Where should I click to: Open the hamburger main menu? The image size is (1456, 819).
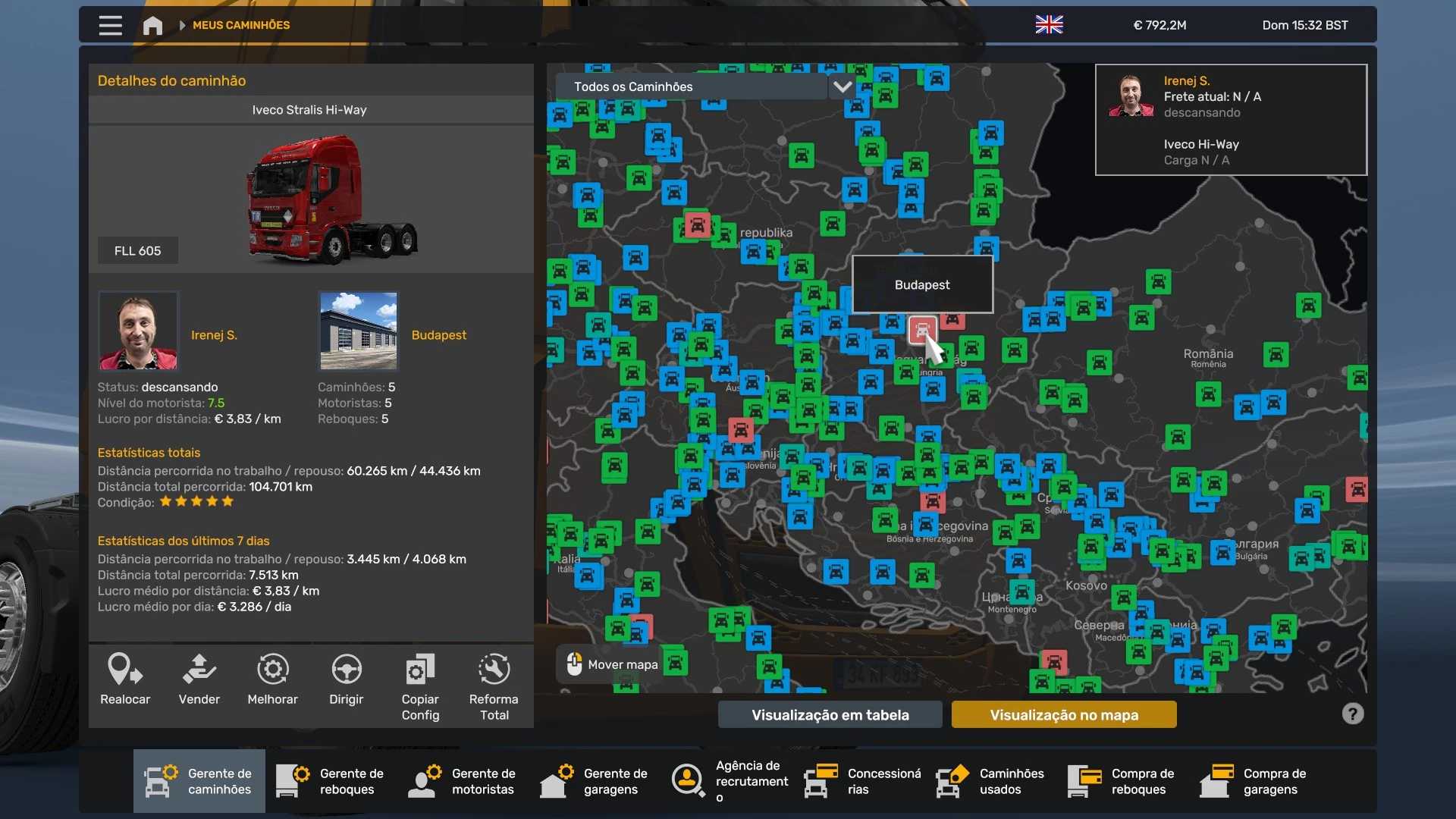tap(110, 25)
